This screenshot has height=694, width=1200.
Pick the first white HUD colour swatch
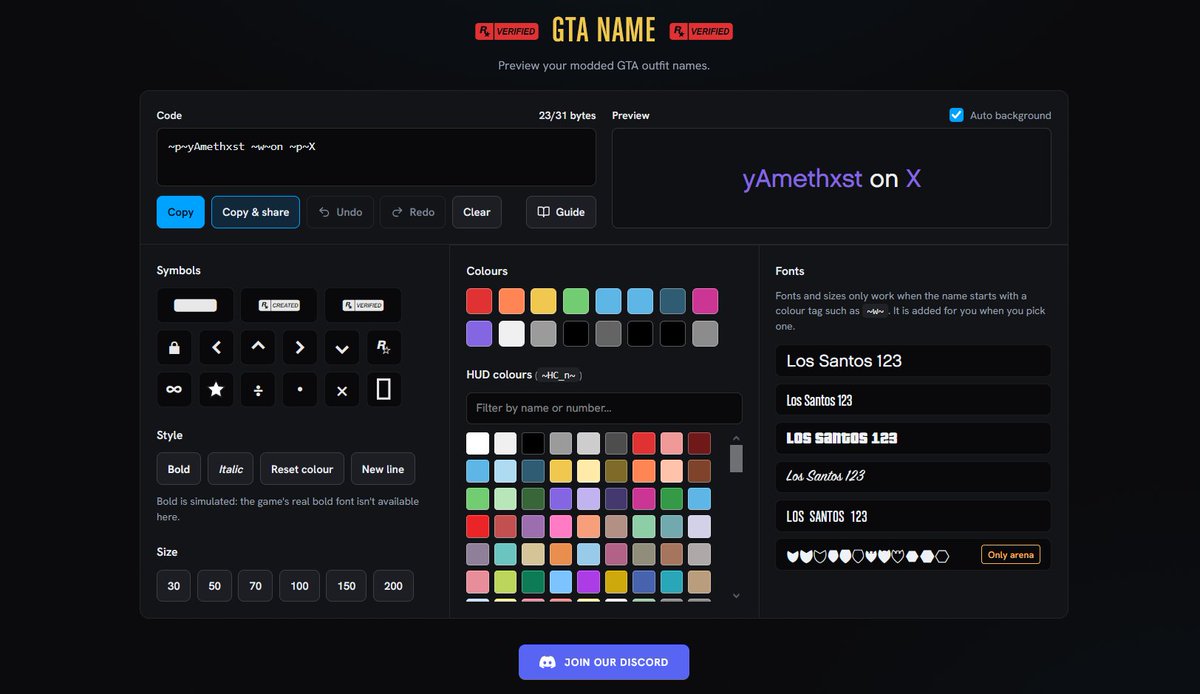pos(478,443)
